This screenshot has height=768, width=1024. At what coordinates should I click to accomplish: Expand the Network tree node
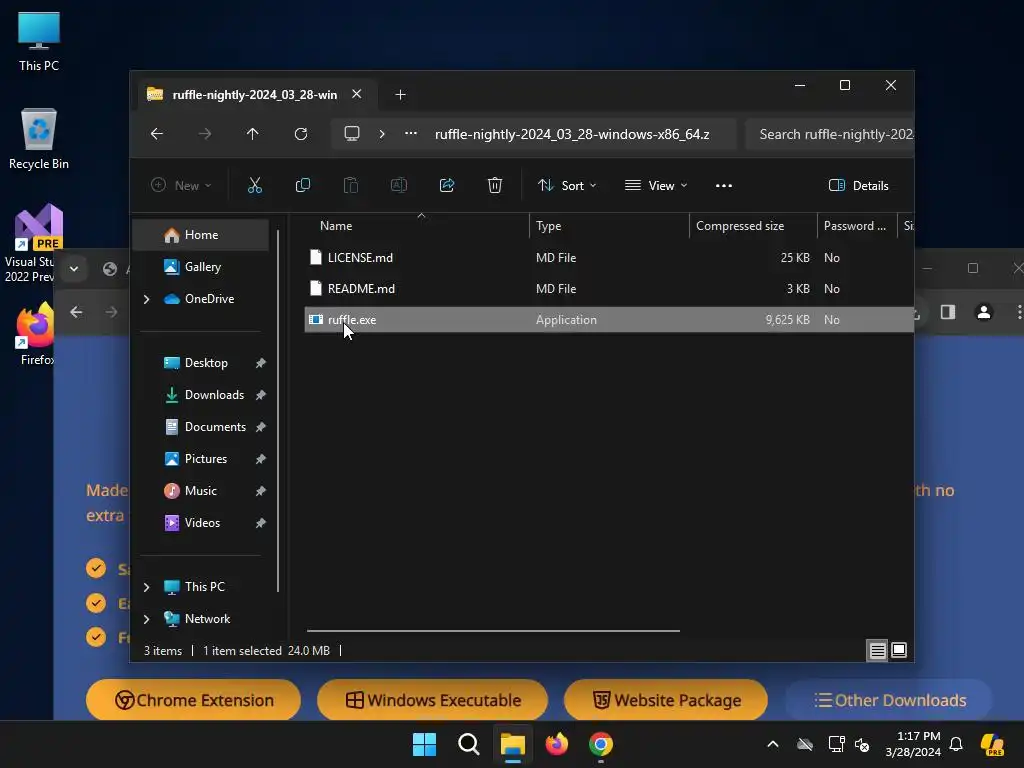147,619
